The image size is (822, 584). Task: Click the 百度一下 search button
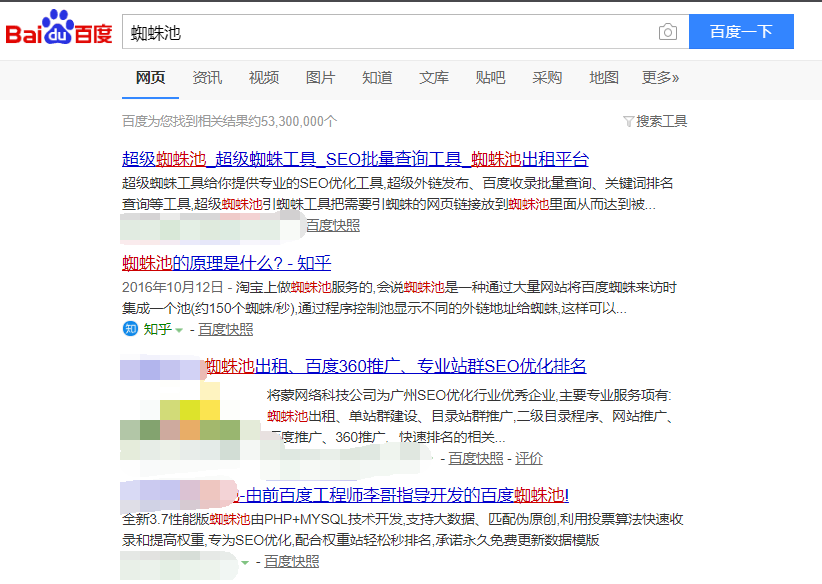click(740, 31)
